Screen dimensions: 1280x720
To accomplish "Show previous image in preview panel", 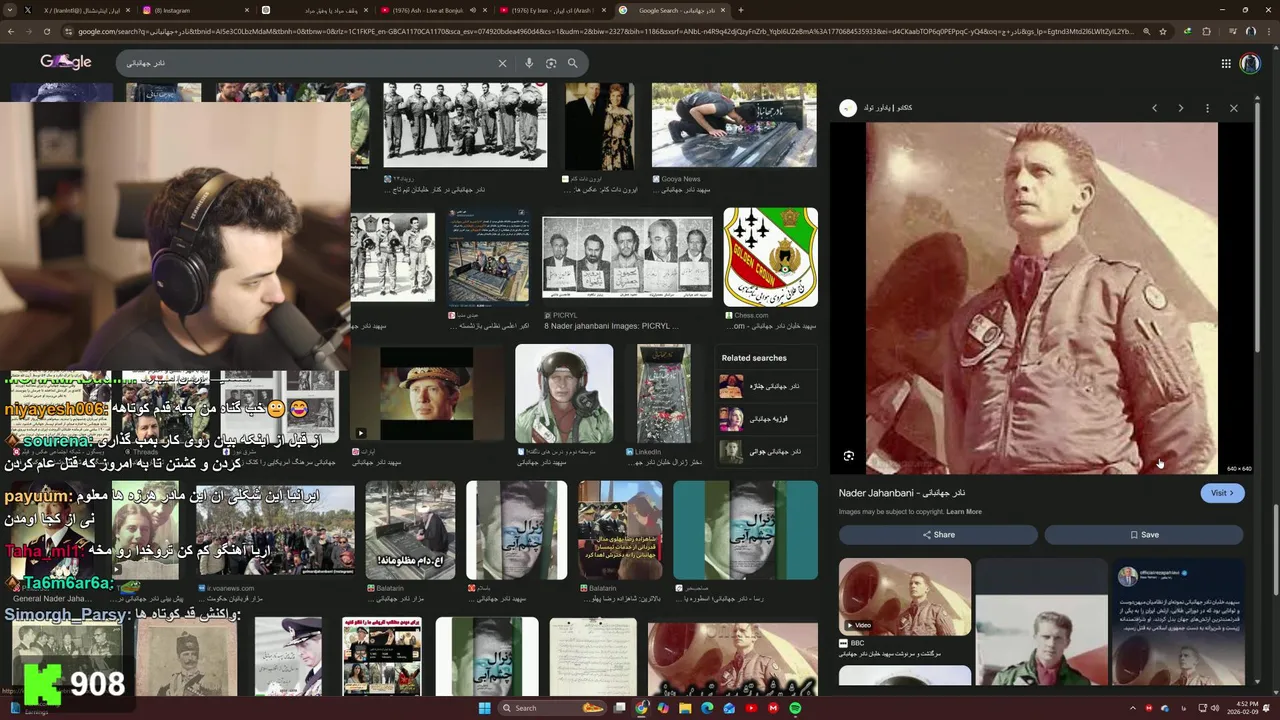I will click(x=1154, y=108).
